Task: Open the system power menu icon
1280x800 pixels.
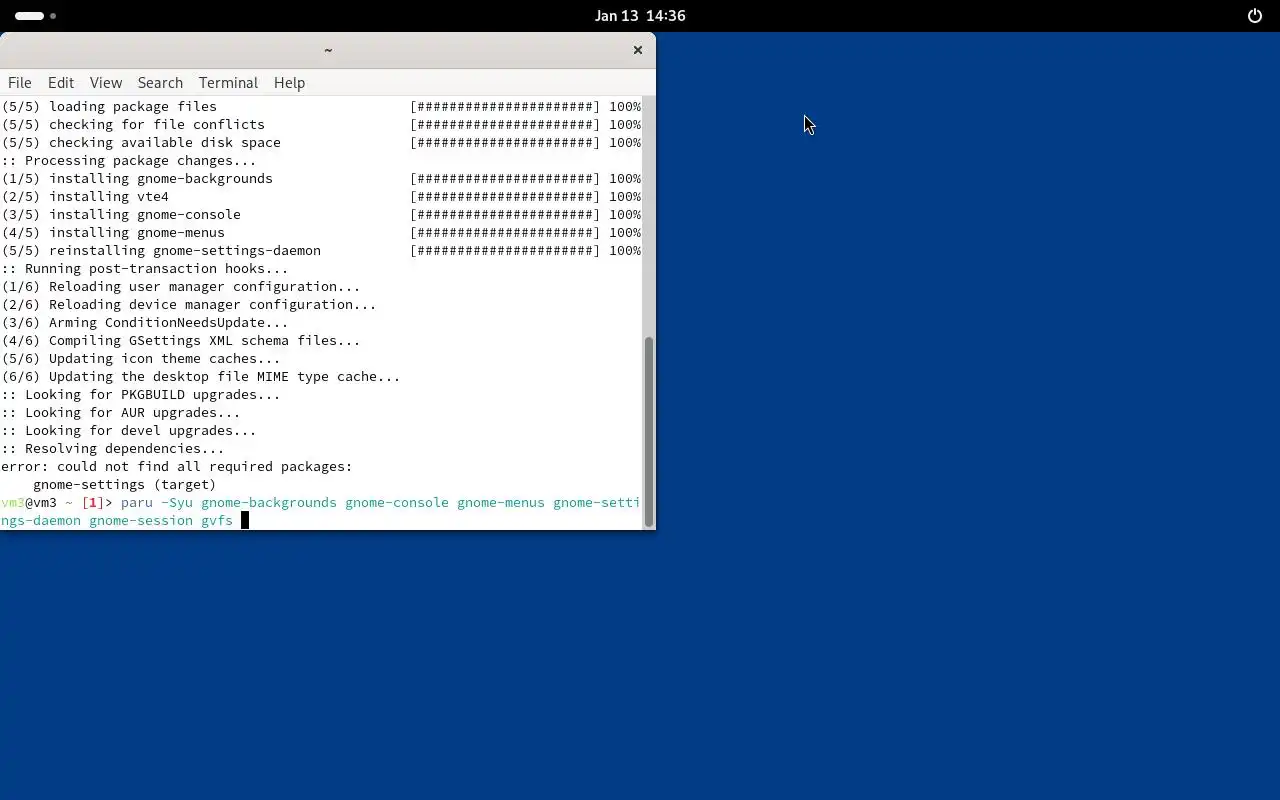Action: [1255, 16]
